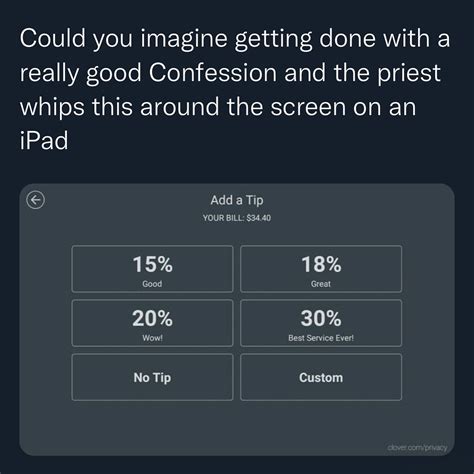The height and width of the screenshot is (474, 474).
Task: Open the clover.com/privacy link
Action: 417,447
